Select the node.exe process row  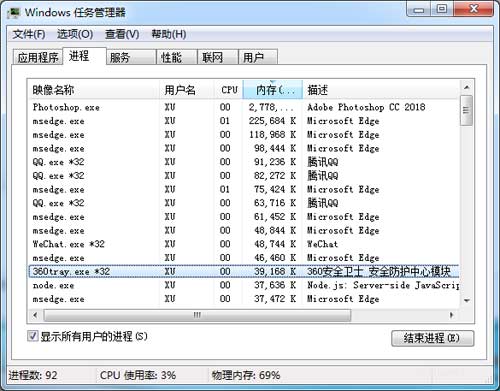coord(244,285)
